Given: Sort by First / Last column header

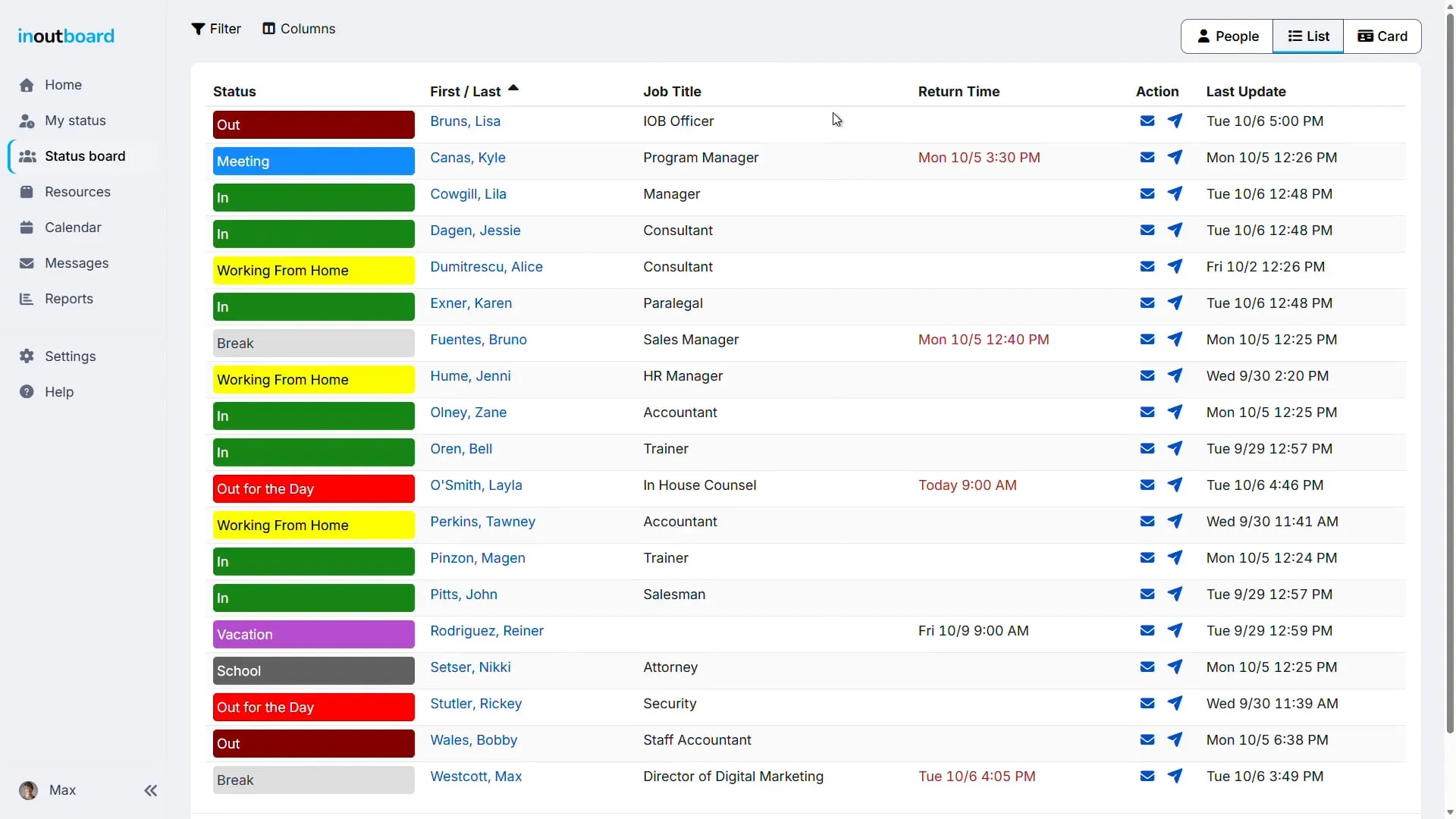Looking at the screenshot, I should click(x=474, y=92).
